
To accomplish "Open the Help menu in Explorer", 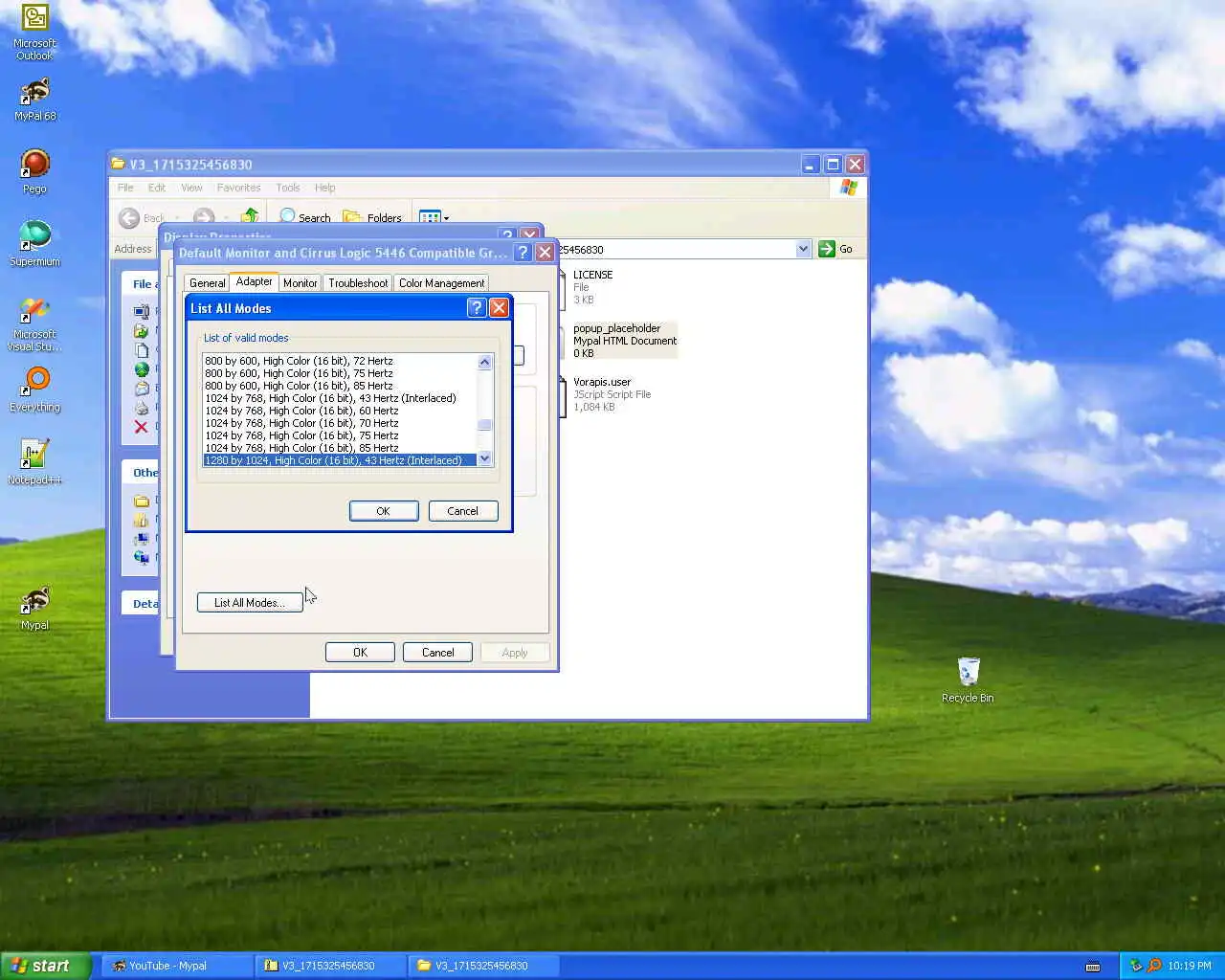I will tap(324, 188).
